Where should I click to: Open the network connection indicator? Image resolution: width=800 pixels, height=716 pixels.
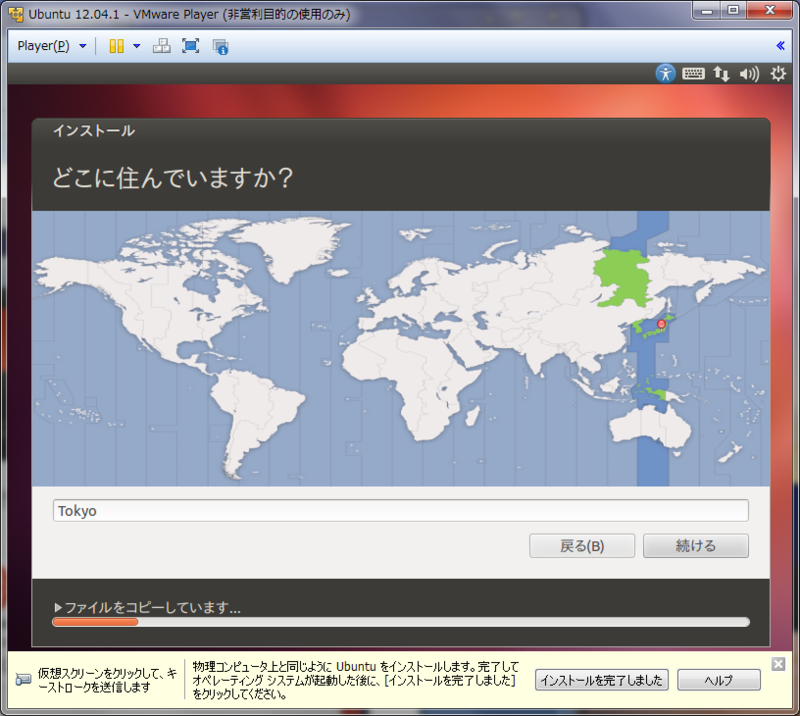coord(721,73)
